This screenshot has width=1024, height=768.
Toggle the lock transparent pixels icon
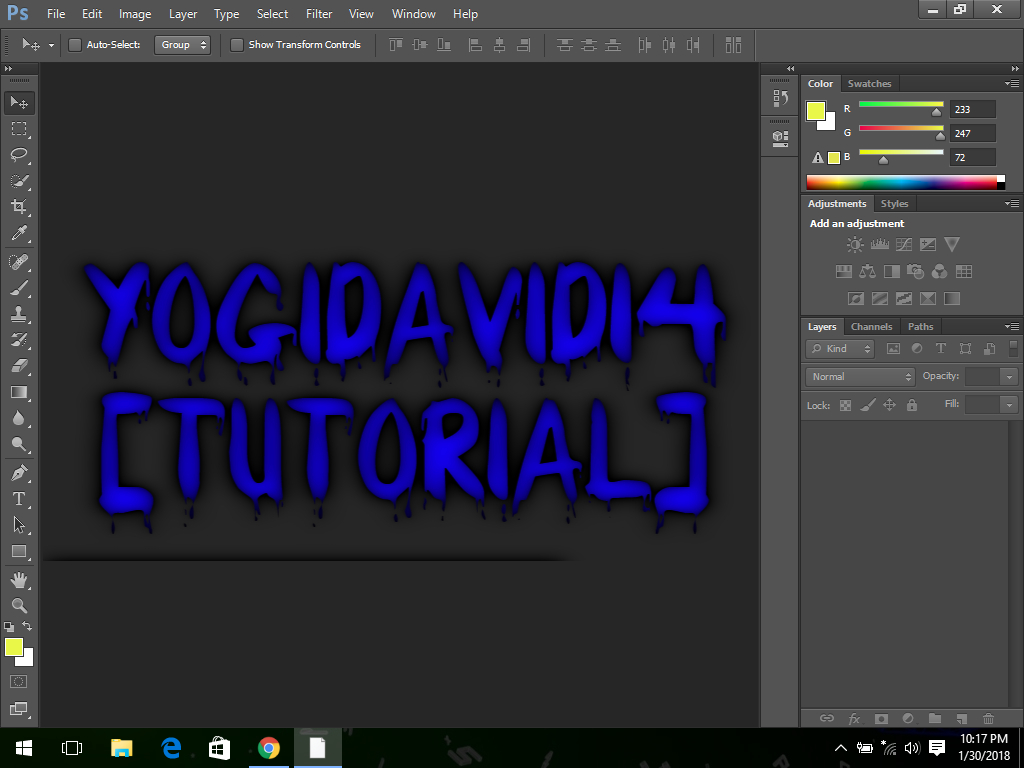[x=845, y=405]
